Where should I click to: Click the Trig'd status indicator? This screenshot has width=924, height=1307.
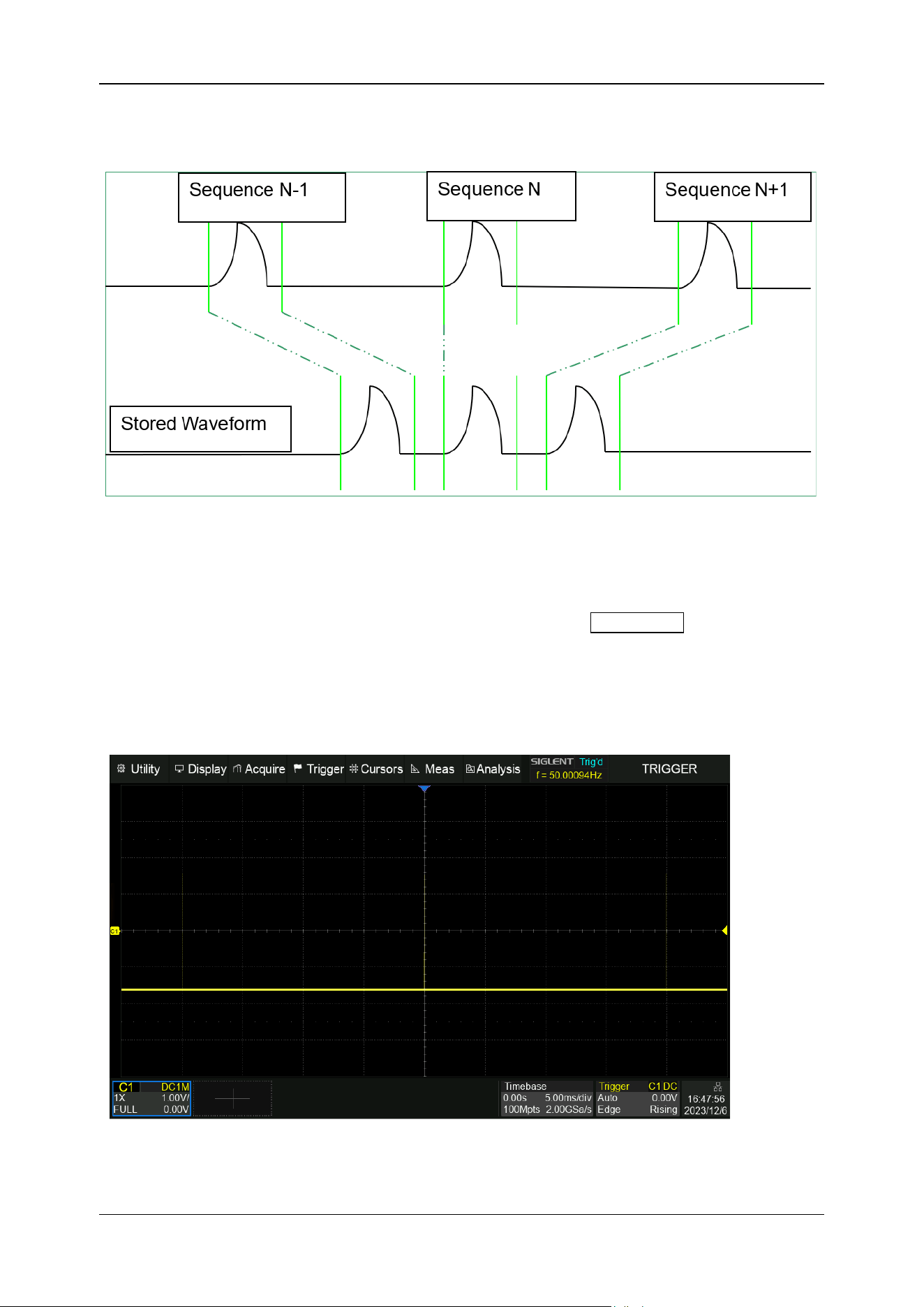pos(591,762)
